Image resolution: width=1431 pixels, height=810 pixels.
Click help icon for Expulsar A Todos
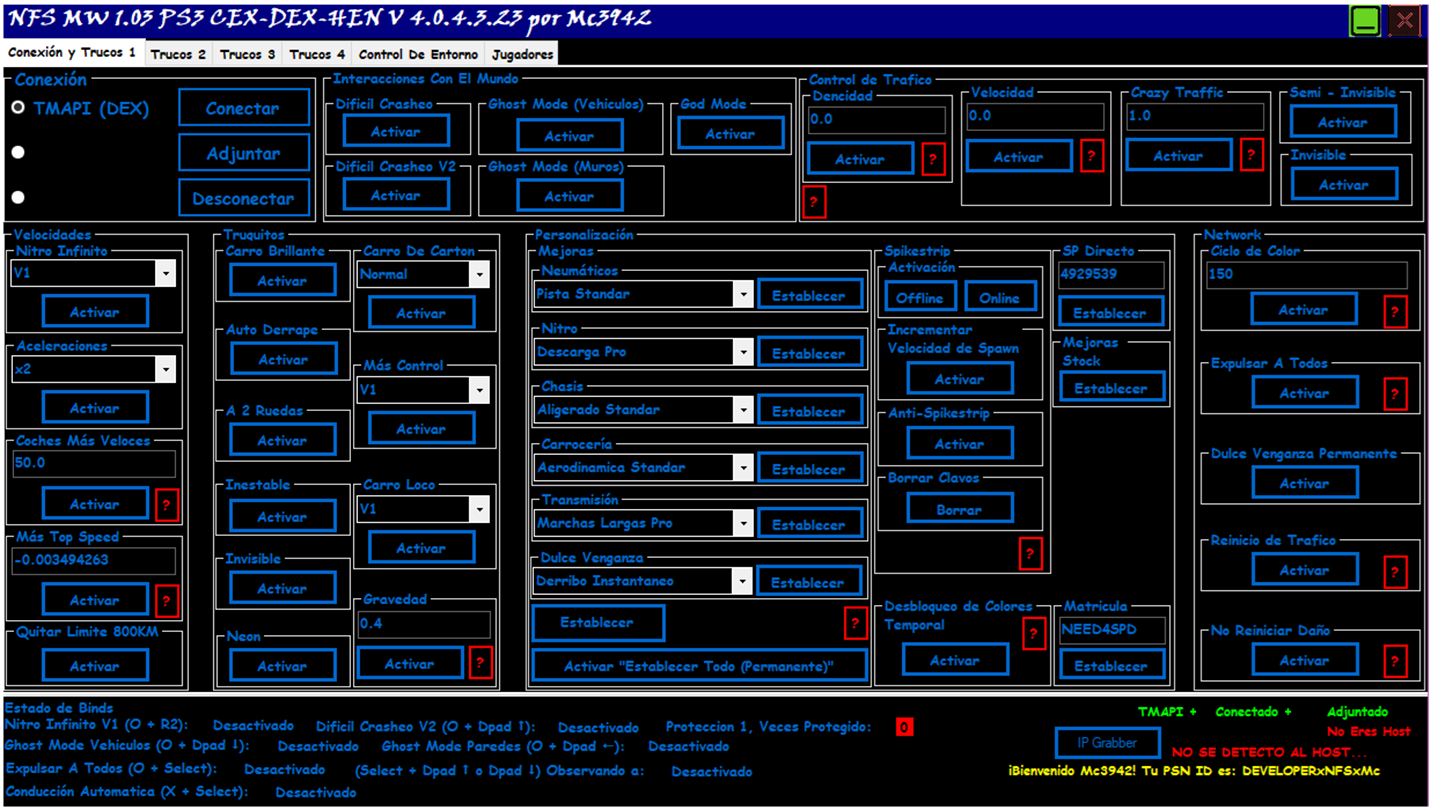pyautogui.click(x=1395, y=394)
